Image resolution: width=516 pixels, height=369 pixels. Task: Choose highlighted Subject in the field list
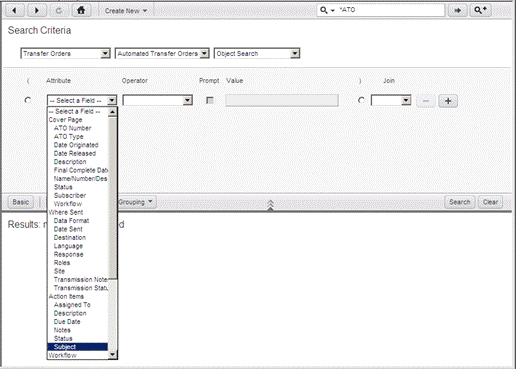point(78,347)
